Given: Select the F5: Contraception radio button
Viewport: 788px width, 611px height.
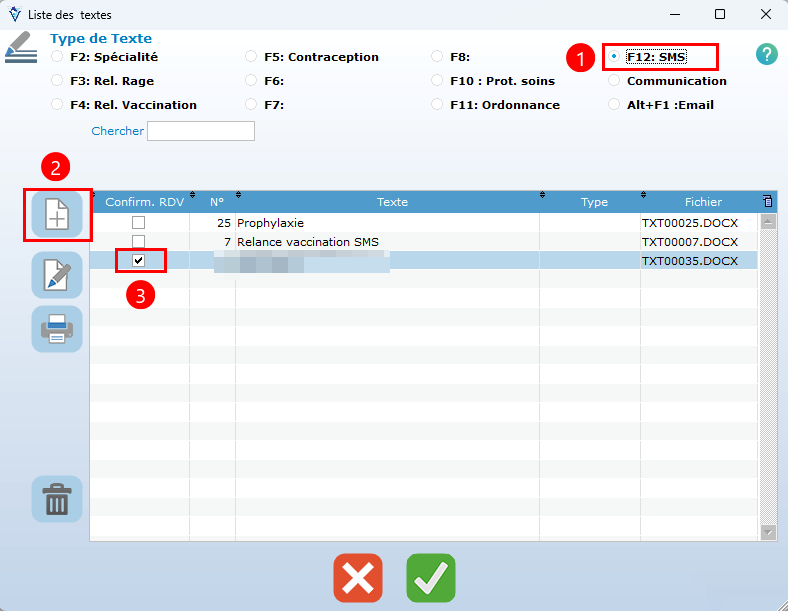Looking at the screenshot, I should (251, 56).
